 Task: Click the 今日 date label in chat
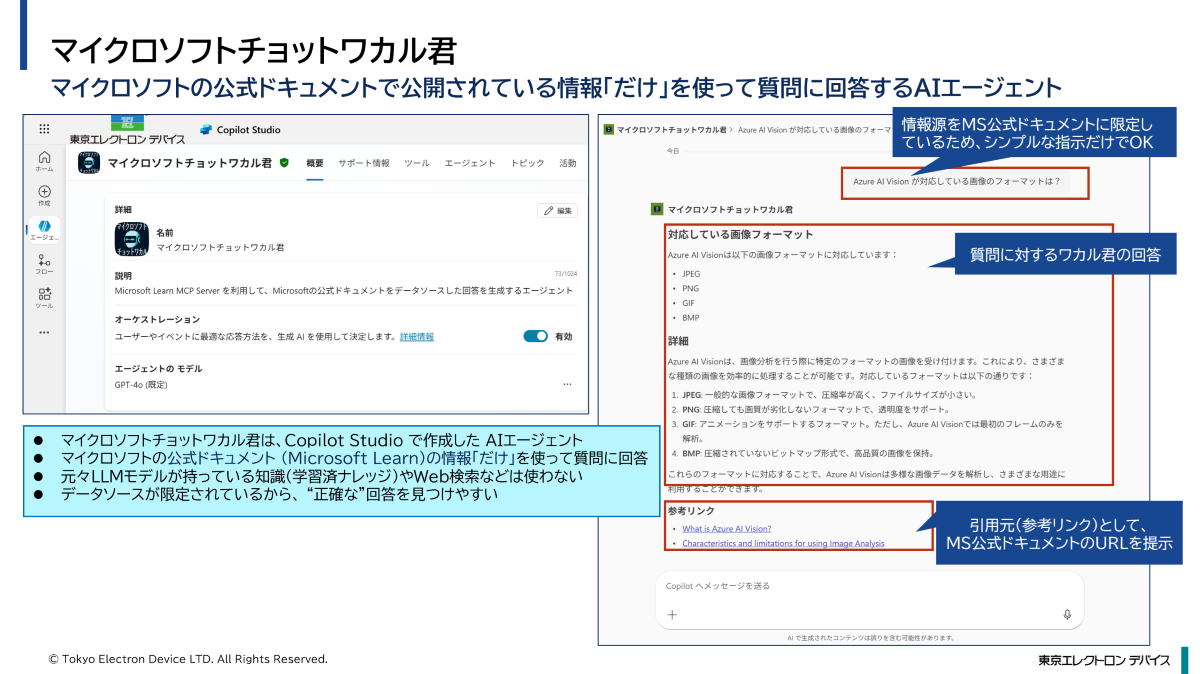tap(673, 151)
